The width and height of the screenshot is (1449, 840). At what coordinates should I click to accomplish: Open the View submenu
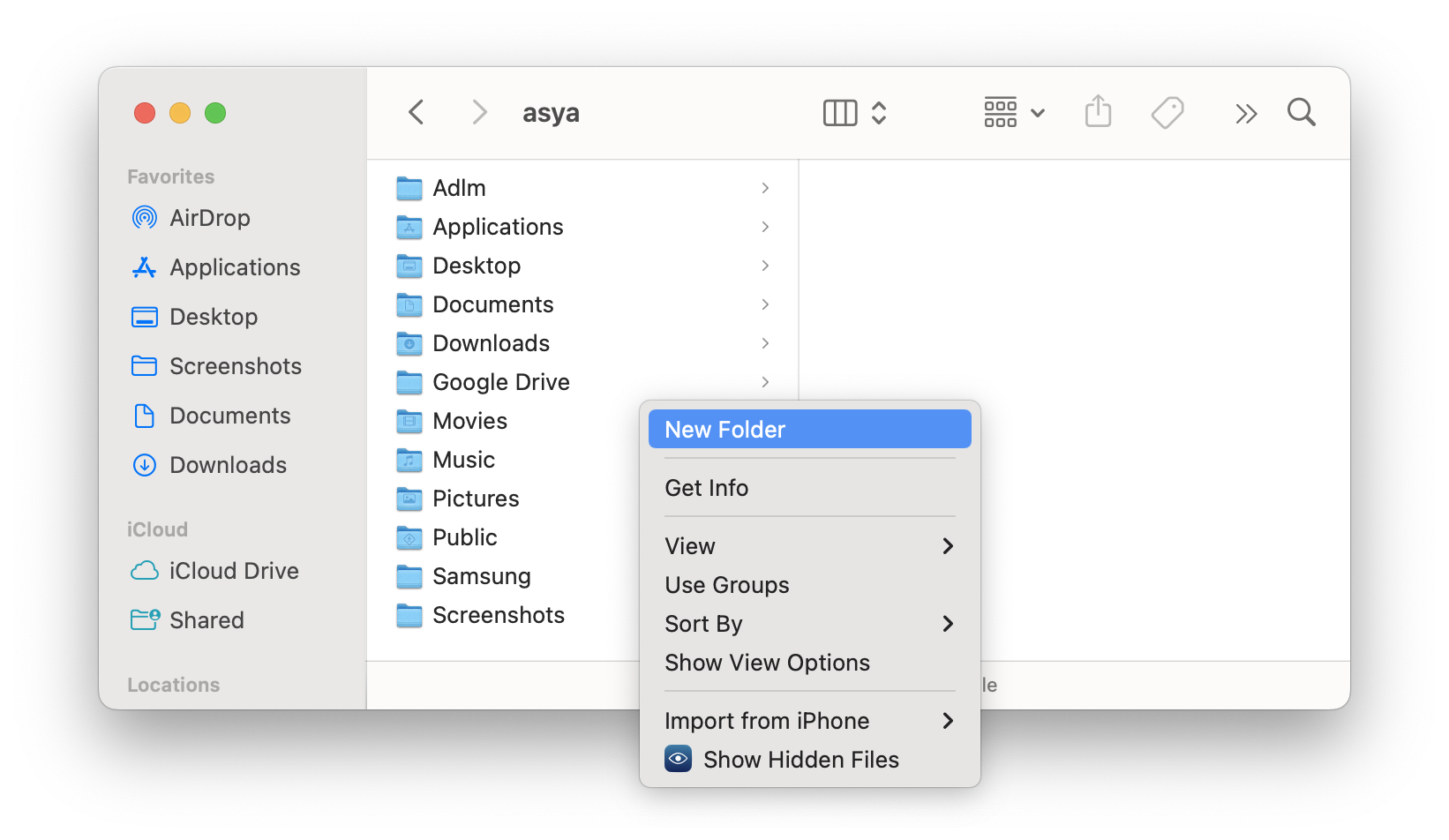click(810, 546)
